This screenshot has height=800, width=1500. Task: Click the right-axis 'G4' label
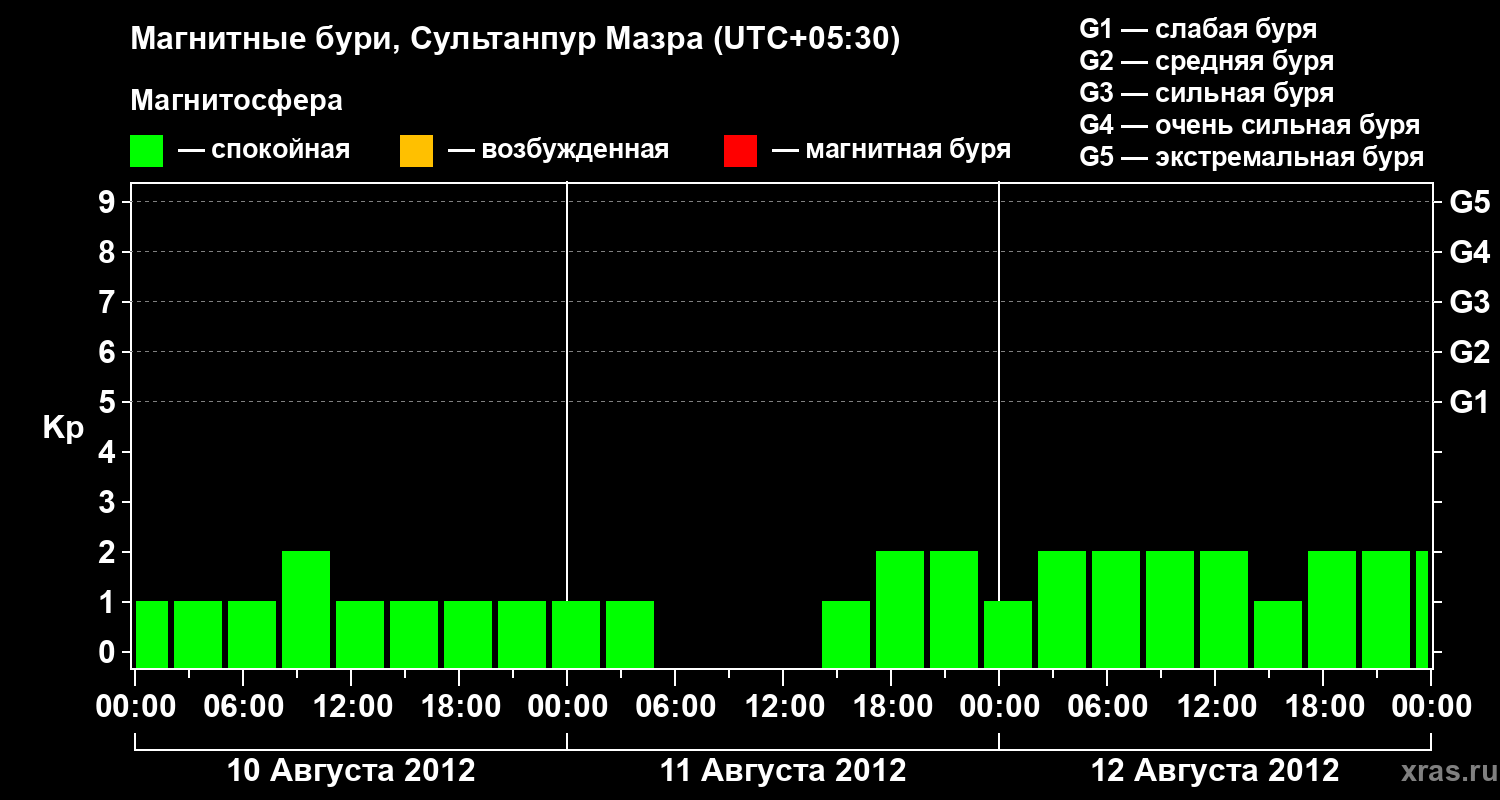[1469, 252]
